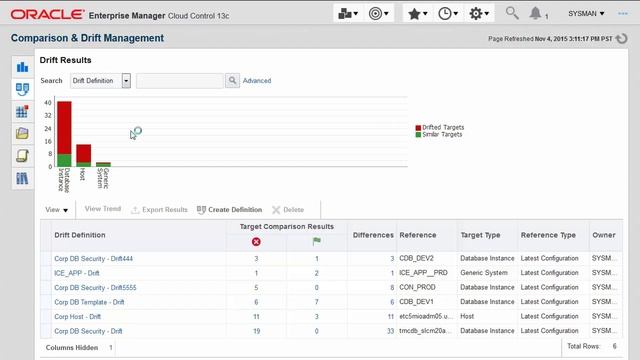Click View Trend
This screenshot has height=360, width=640.
pyautogui.click(x=102, y=209)
